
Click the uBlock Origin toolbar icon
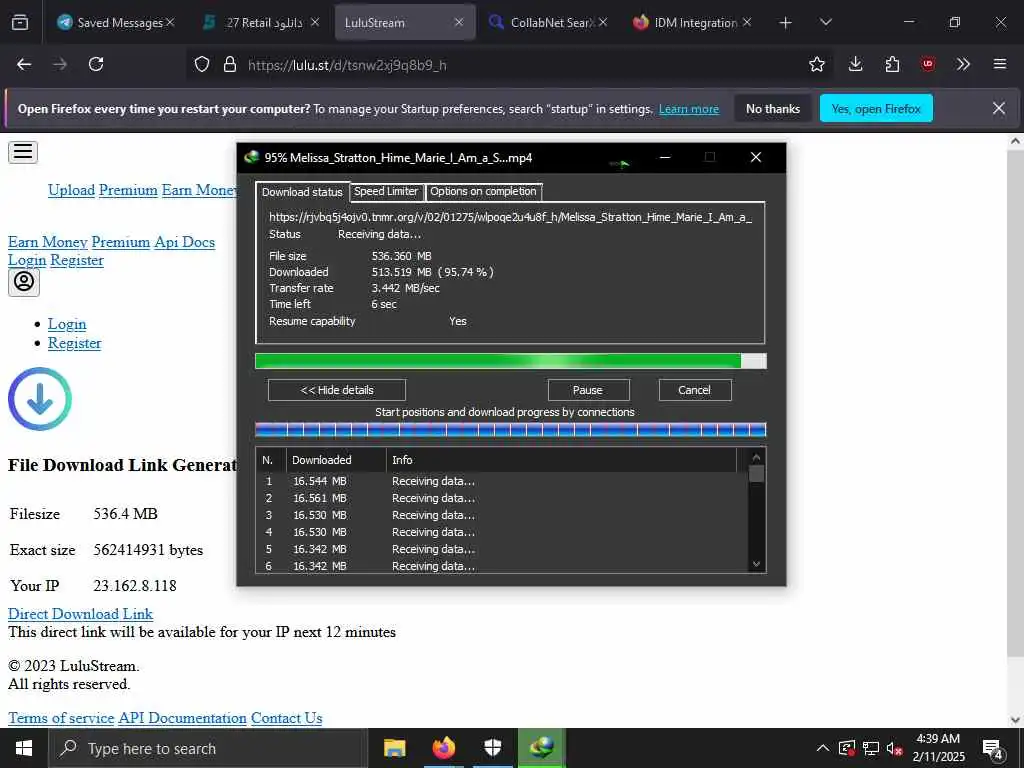(928, 64)
